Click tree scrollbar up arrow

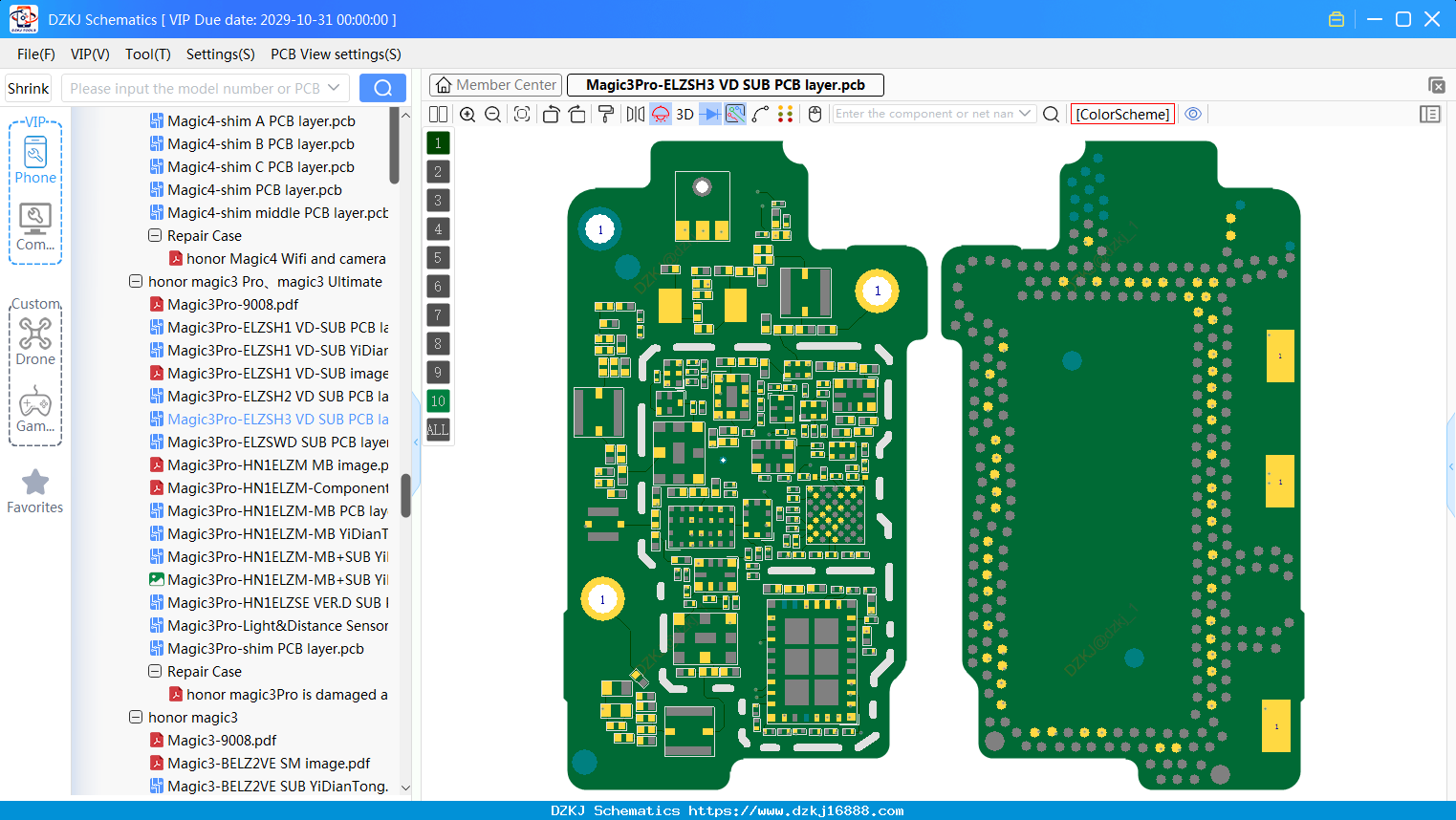405,115
